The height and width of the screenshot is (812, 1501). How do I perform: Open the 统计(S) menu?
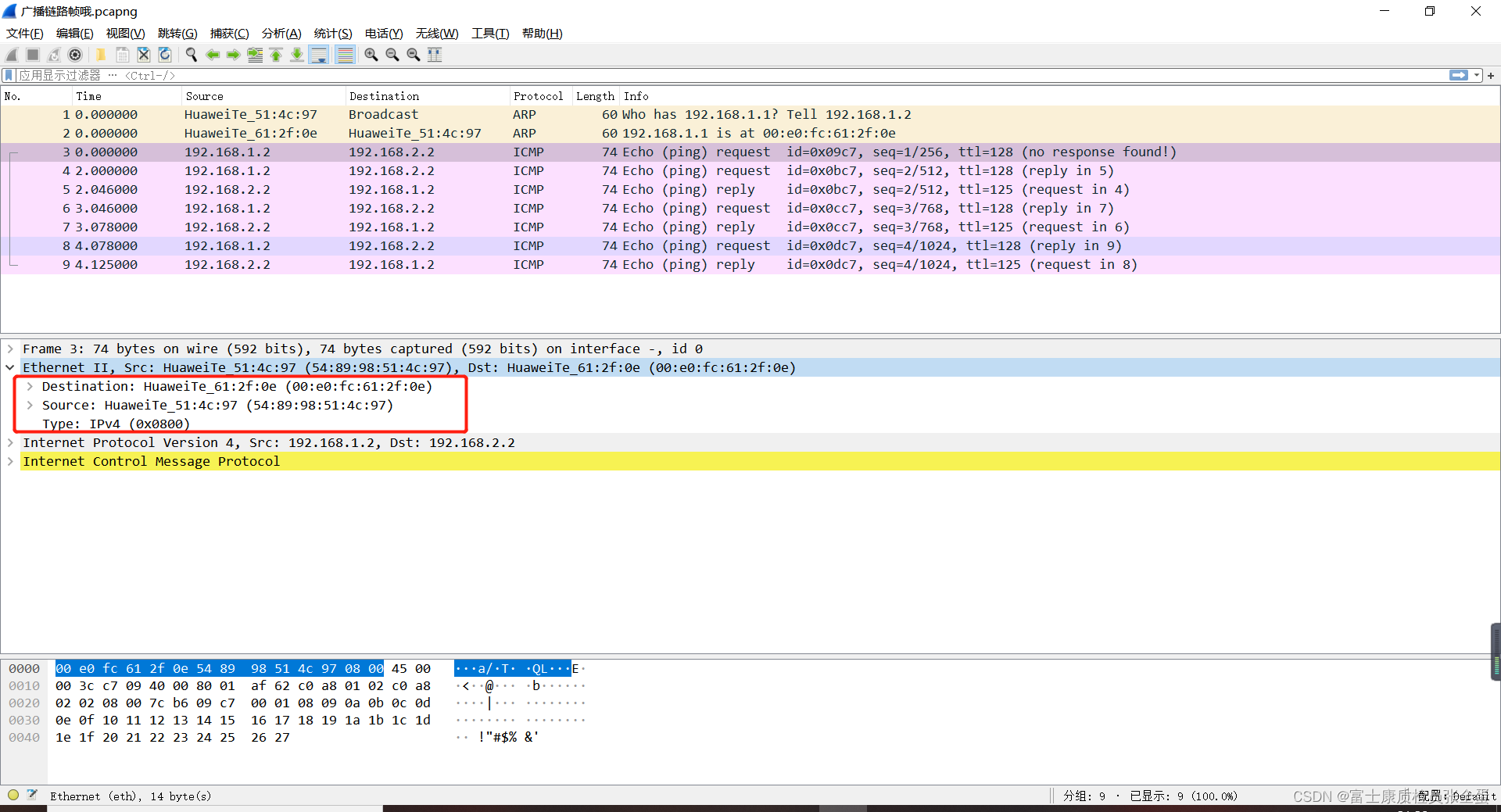(333, 34)
